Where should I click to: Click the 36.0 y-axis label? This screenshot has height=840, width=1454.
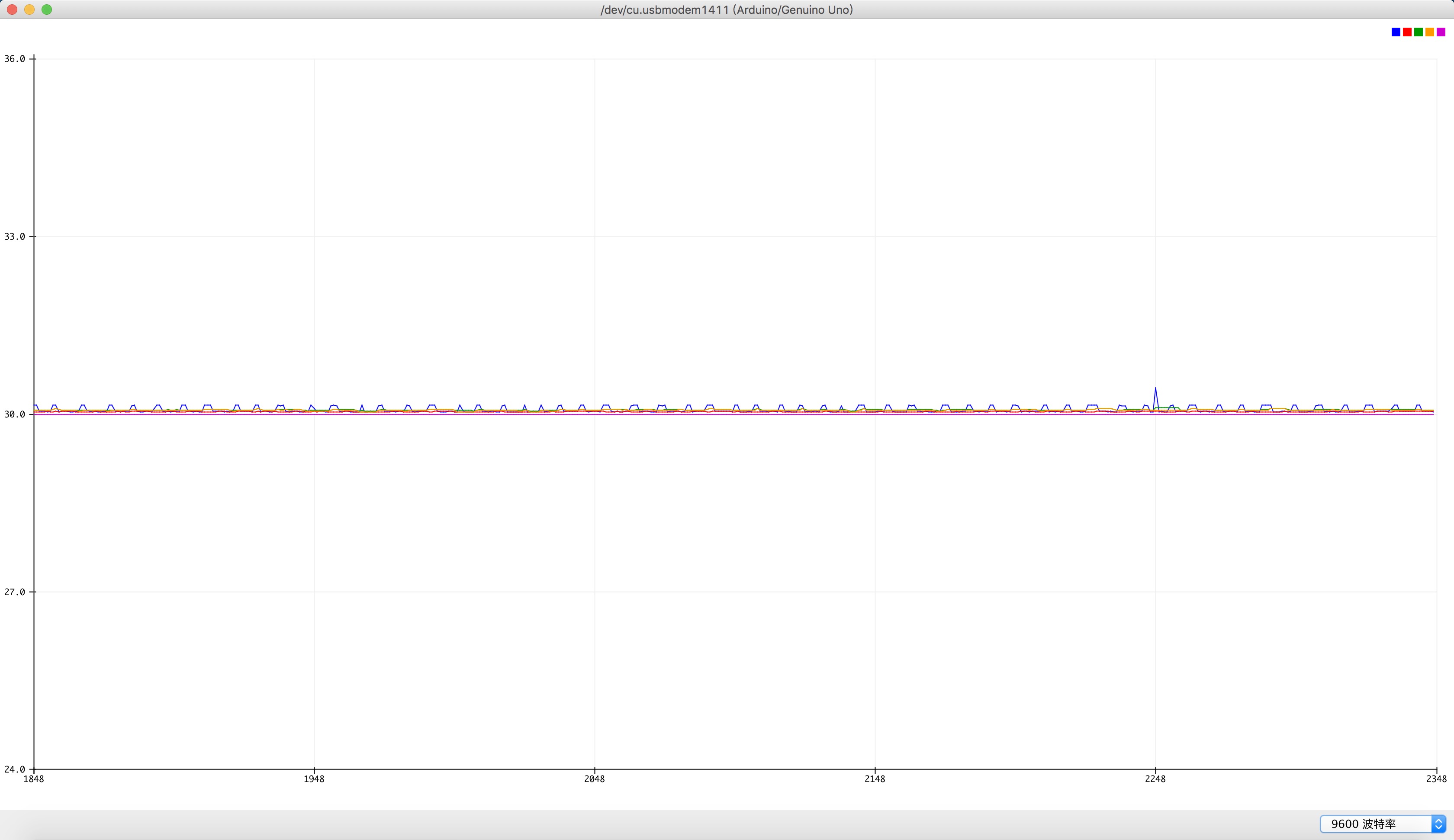coord(14,59)
